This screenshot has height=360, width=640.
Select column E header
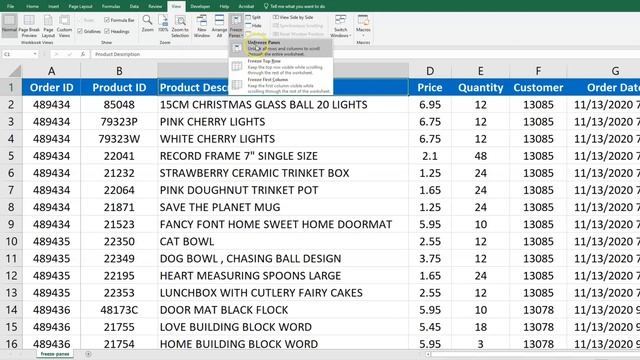coord(480,71)
